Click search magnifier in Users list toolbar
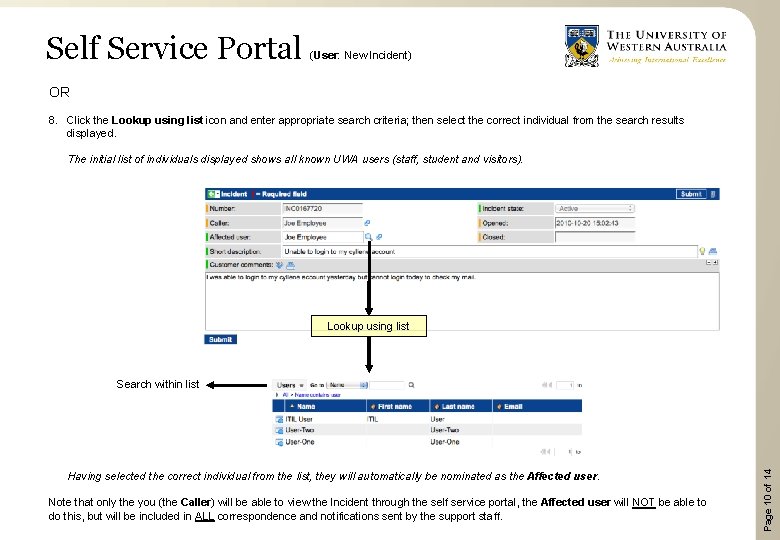Viewport: 780px width, 540px height. pos(411,385)
